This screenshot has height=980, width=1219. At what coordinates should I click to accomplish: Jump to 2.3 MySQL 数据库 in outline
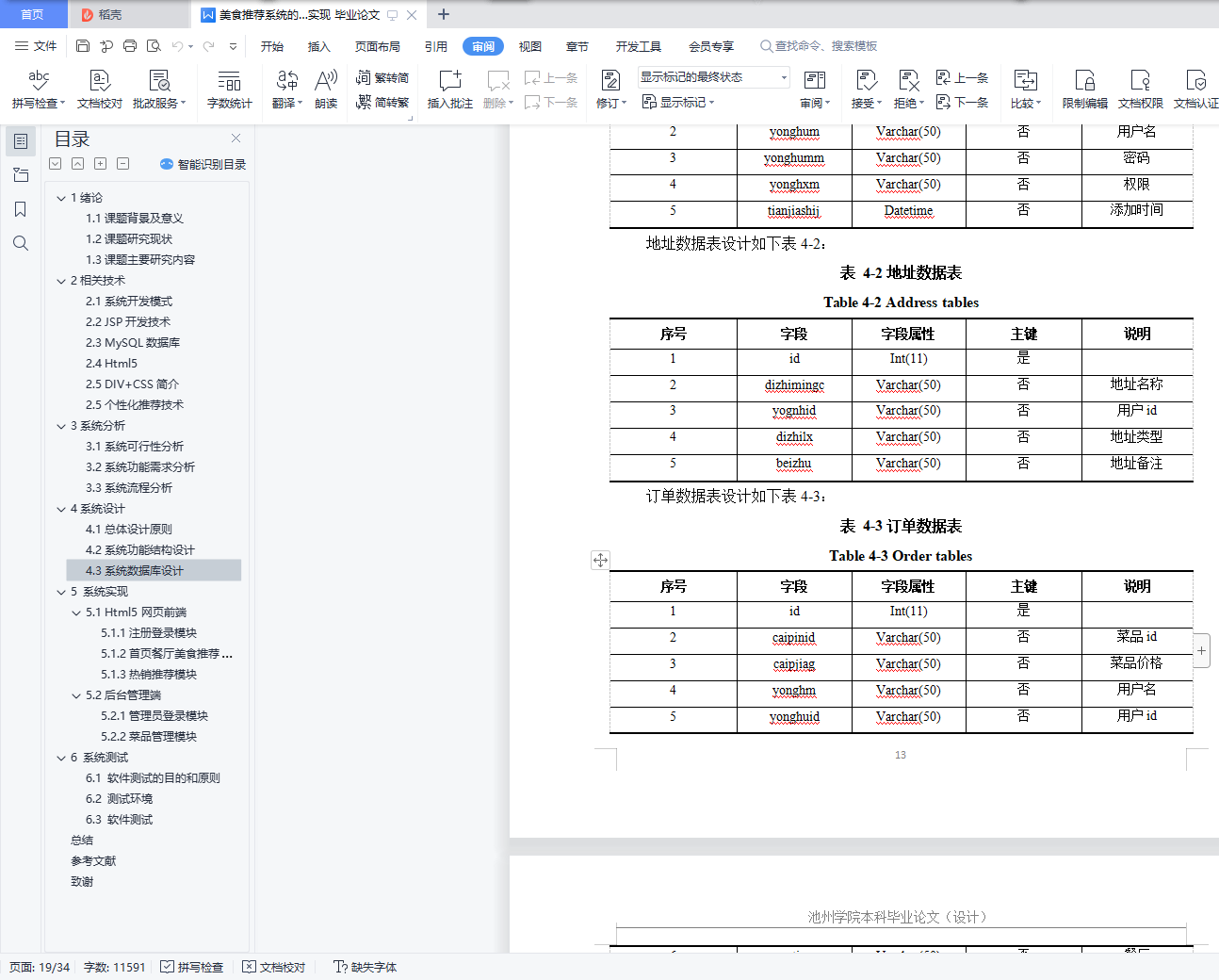coord(133,343)
